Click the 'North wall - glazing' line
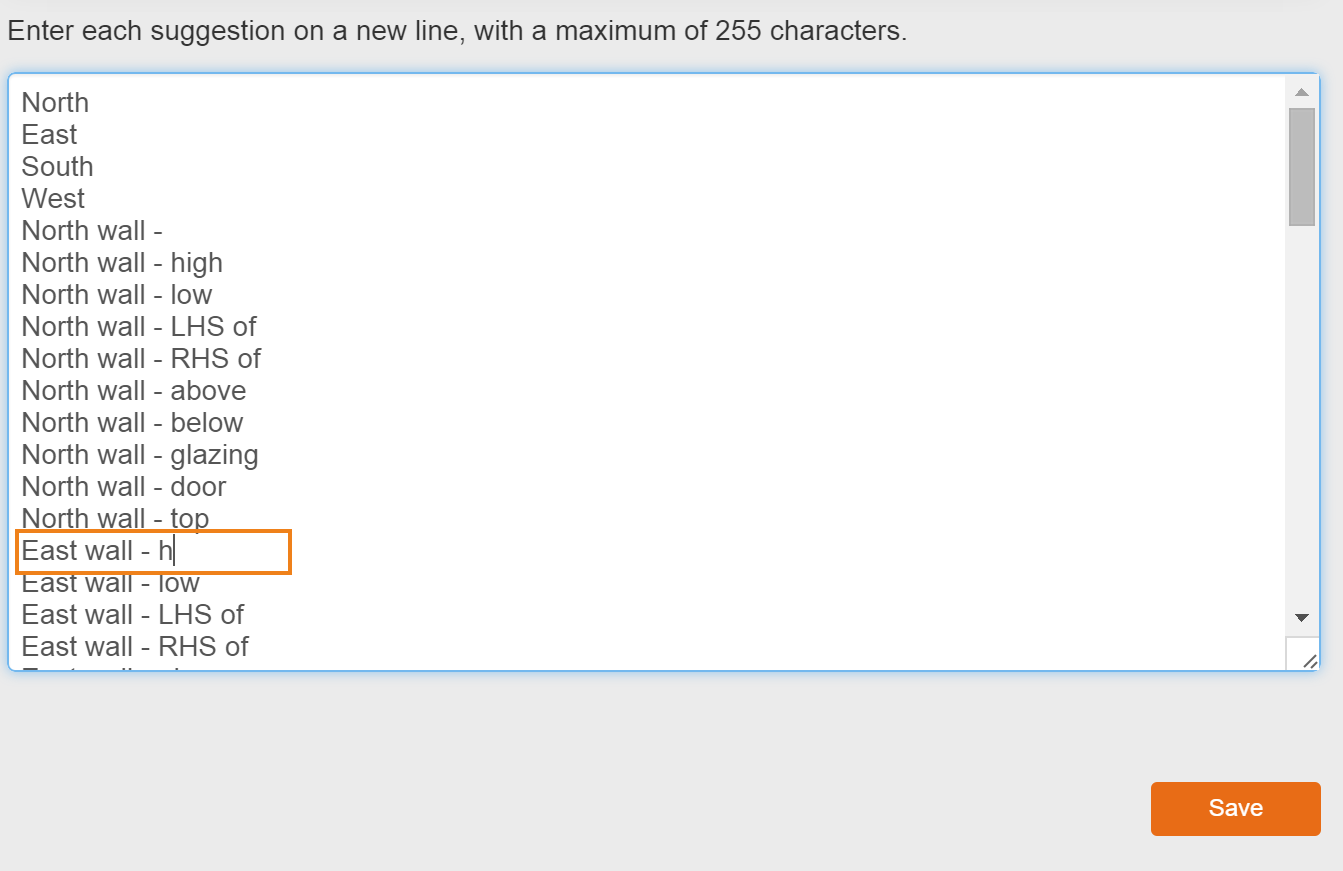The width and height of the screenshot is (1343, 871). [x=140, y=455]
